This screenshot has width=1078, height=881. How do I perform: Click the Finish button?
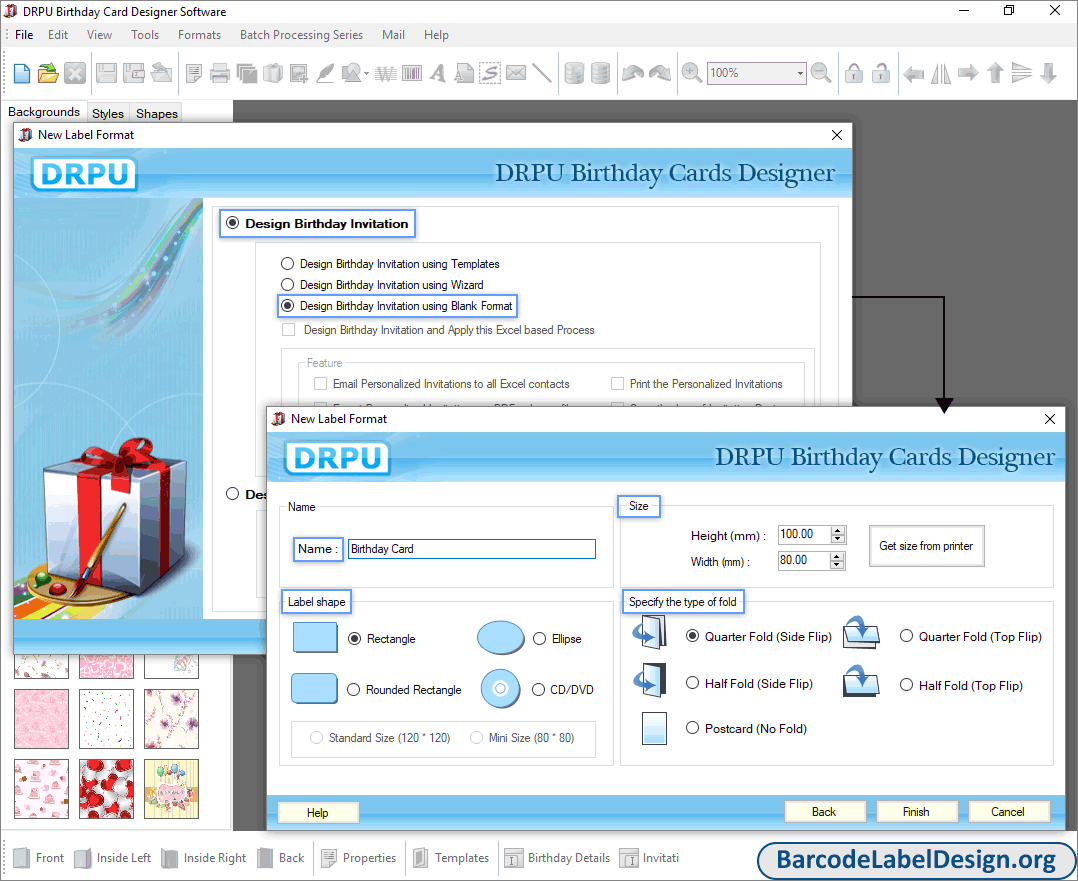(916, 812)
